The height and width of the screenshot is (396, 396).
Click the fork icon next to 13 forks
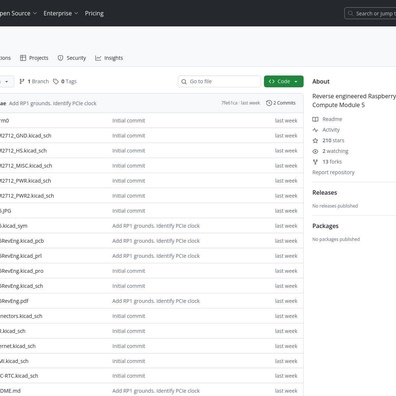[x=315, y=162]
